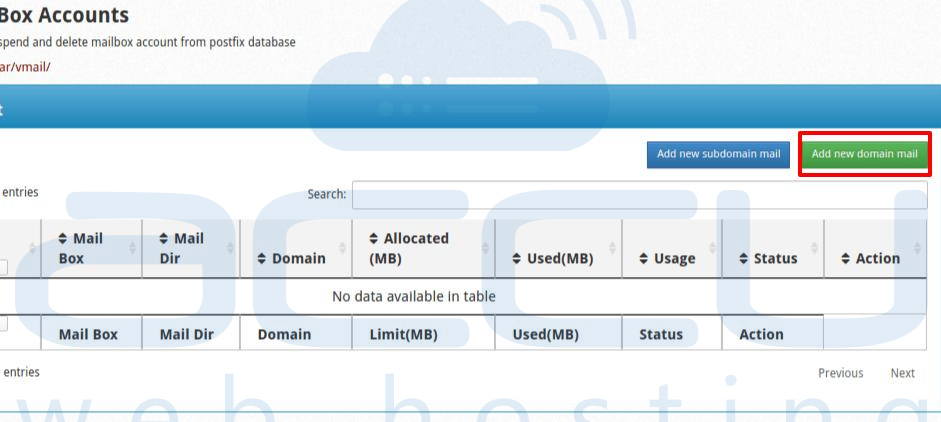Click footer label 'Mail Box'
The image size is (941, 422).
[88, 334]
